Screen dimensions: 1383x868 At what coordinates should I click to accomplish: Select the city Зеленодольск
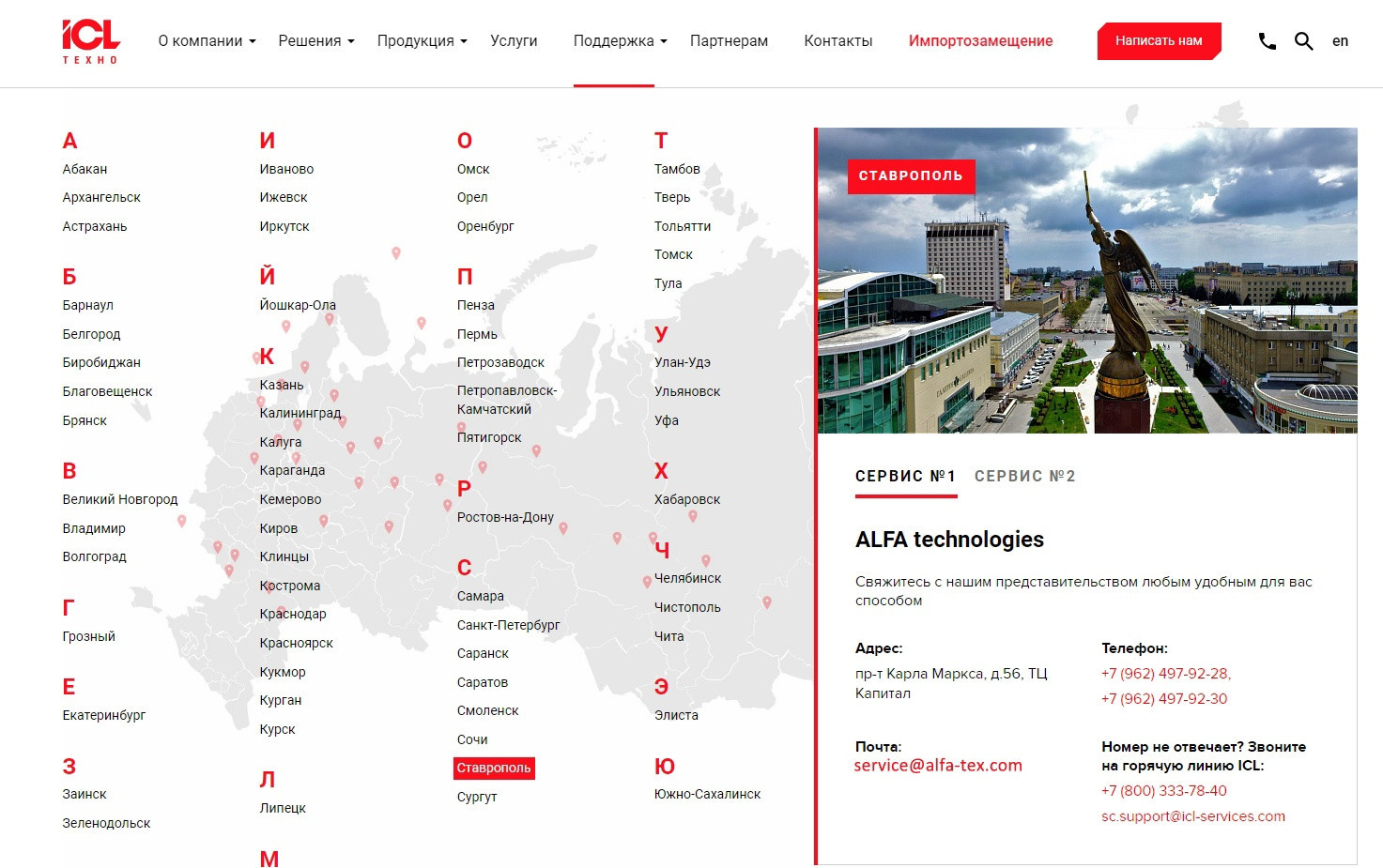tap(106, 824)
